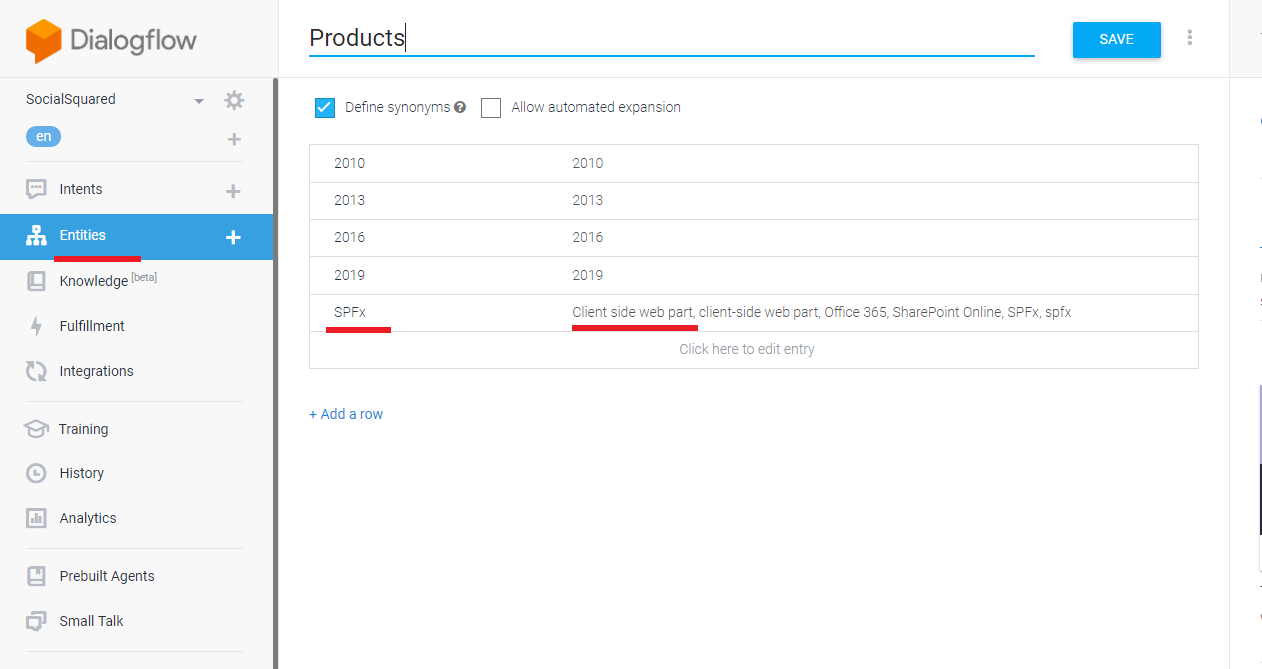Go to Integrations section
Image resolution: width=1262 pixels, height=669 pixels.
tap(96, 371)
